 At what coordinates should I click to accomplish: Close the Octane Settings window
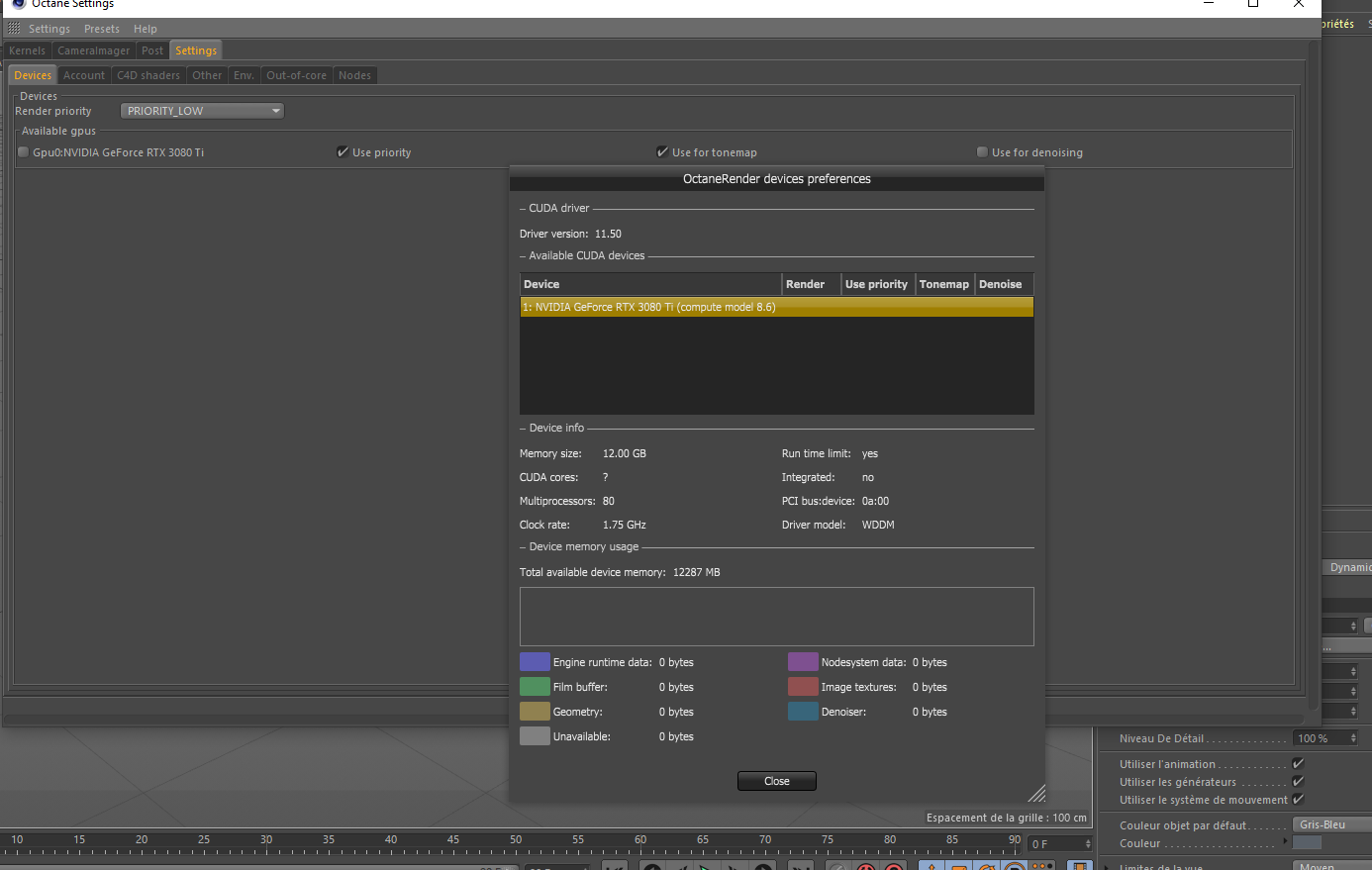point(1299,4)
